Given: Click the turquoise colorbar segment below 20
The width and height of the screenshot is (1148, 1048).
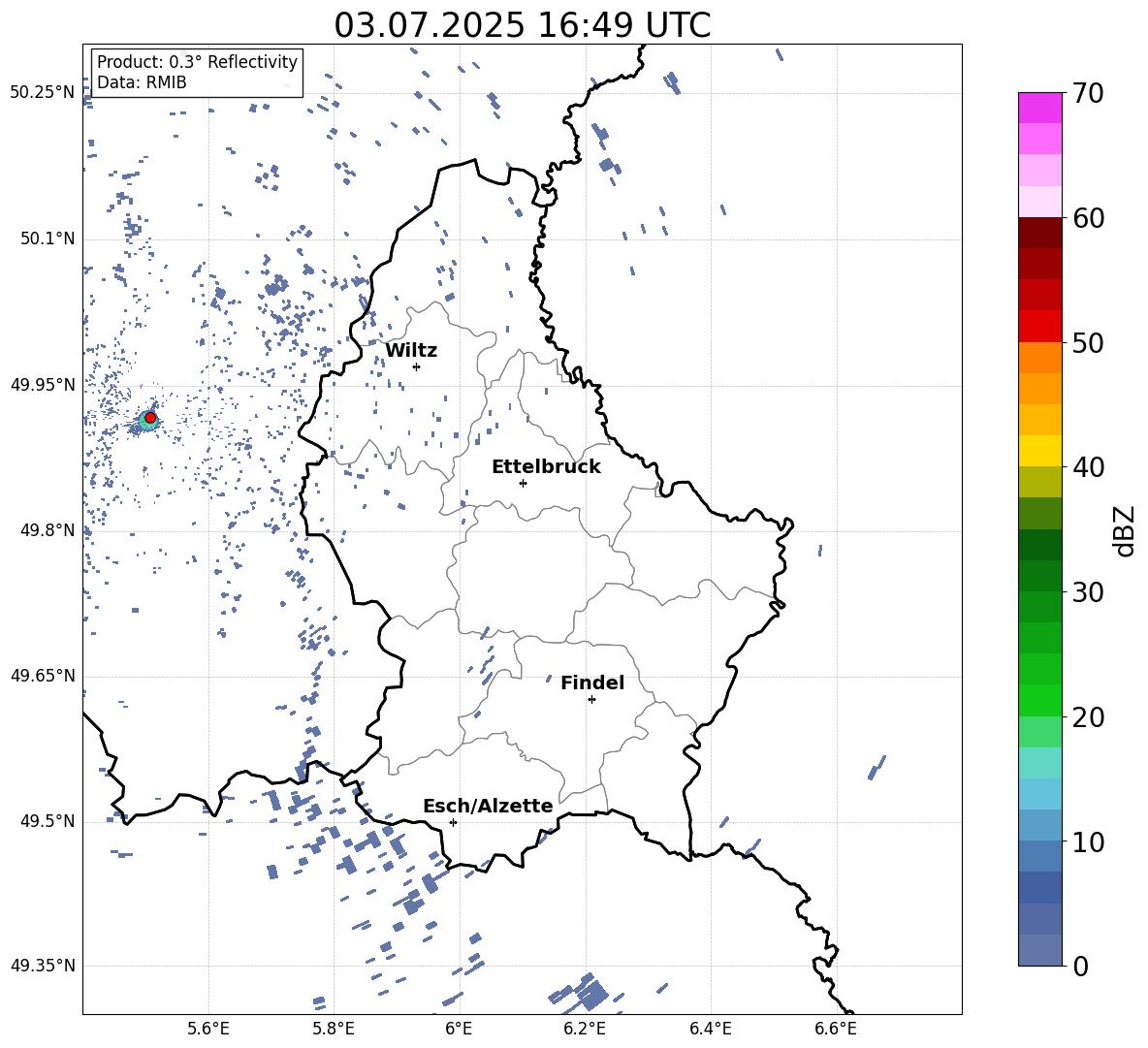Looking at the screenshot, I should [1040, 763].
